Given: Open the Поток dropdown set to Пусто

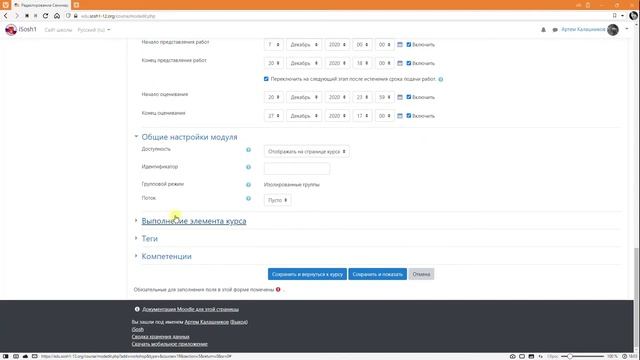Looking at the screenshot, I should 278,200.
